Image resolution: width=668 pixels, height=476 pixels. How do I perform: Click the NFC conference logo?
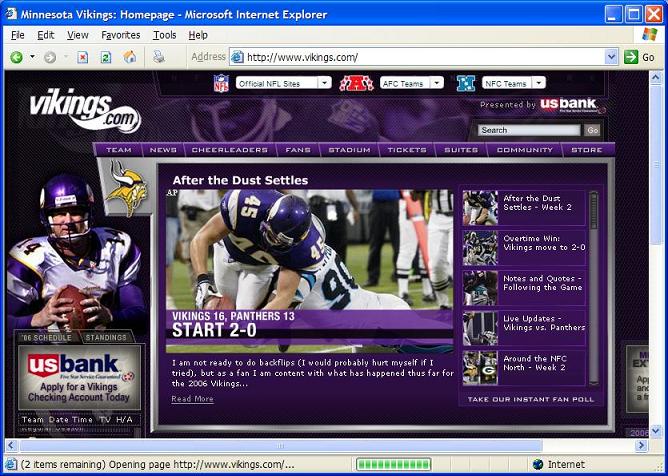pos(466,83)
